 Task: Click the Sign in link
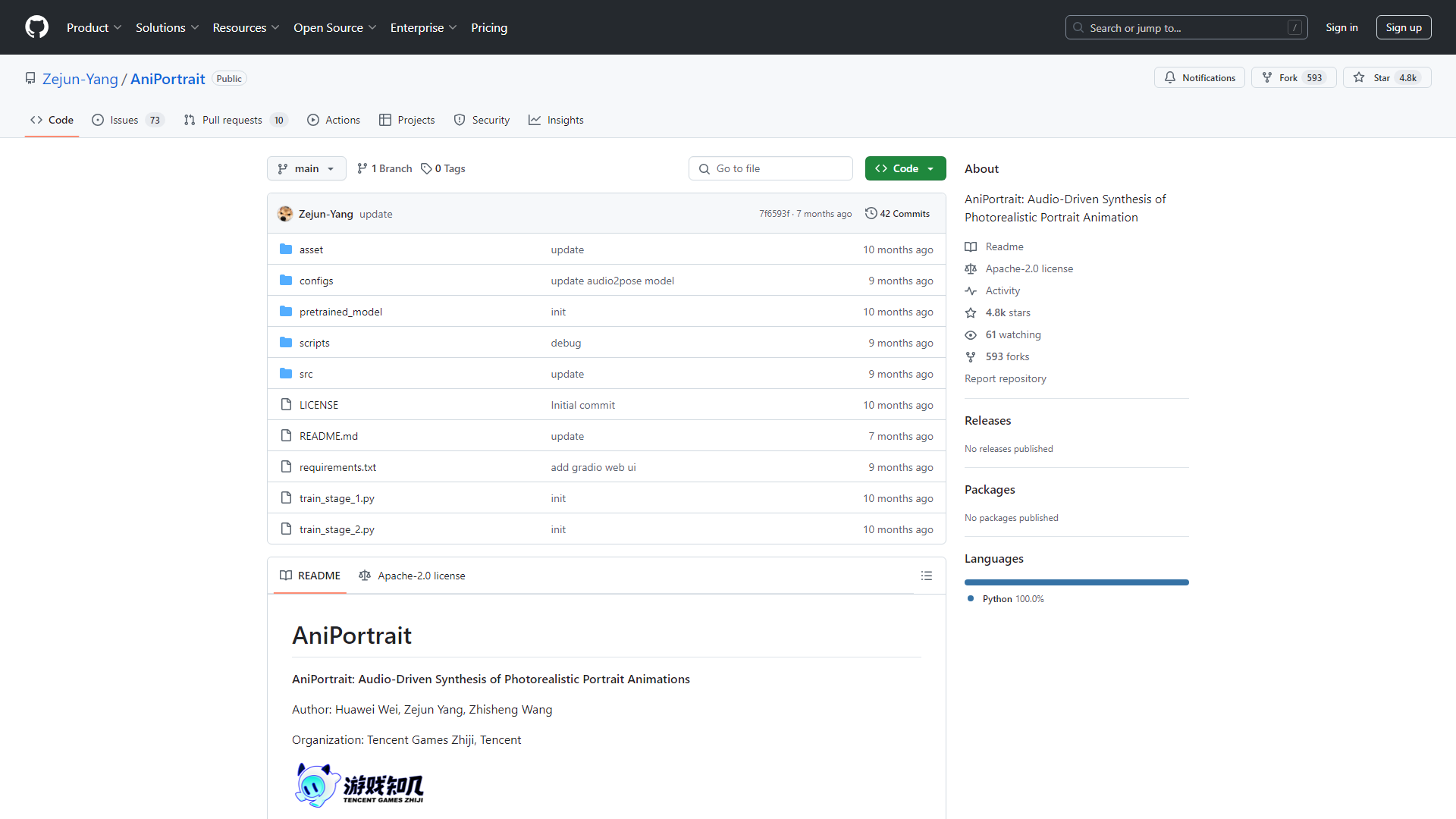click(x=1341, y=27)
